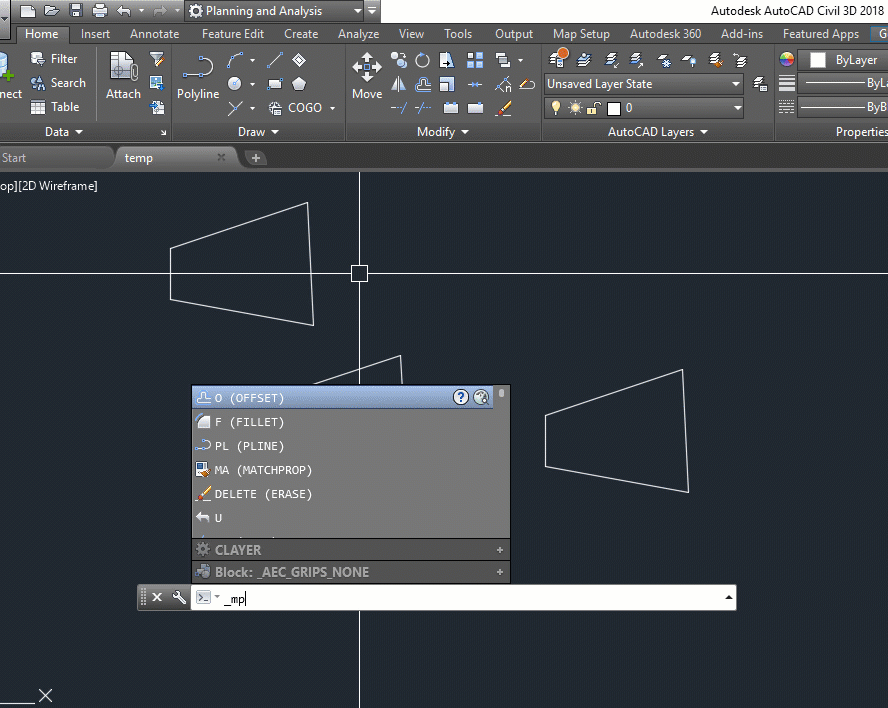Switch to the Map Setup tab

point(581,34)
